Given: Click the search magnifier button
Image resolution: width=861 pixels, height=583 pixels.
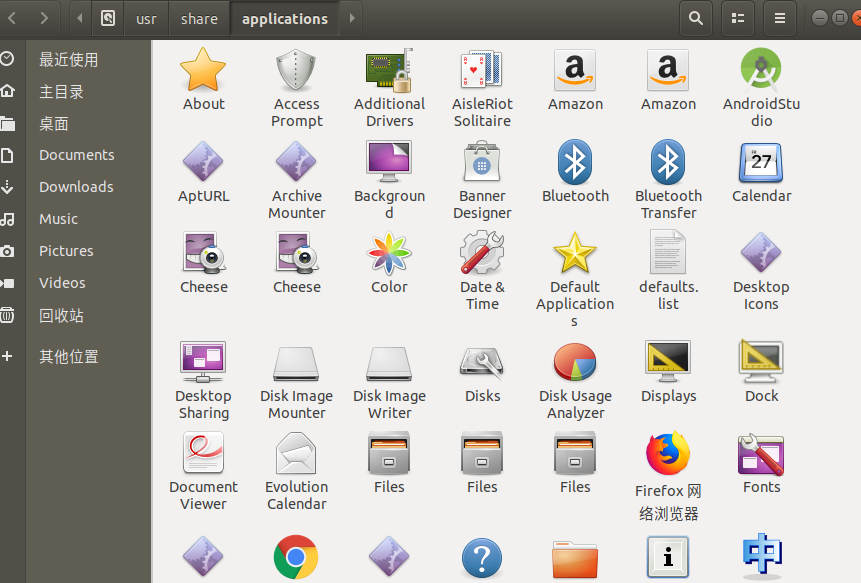Looking at the screenshot, I should [x=695, y=18].
